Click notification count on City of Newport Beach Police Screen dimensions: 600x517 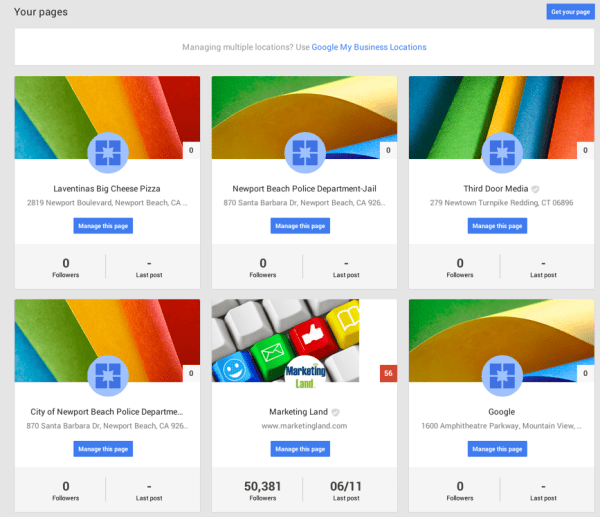[x=191, y=373]
